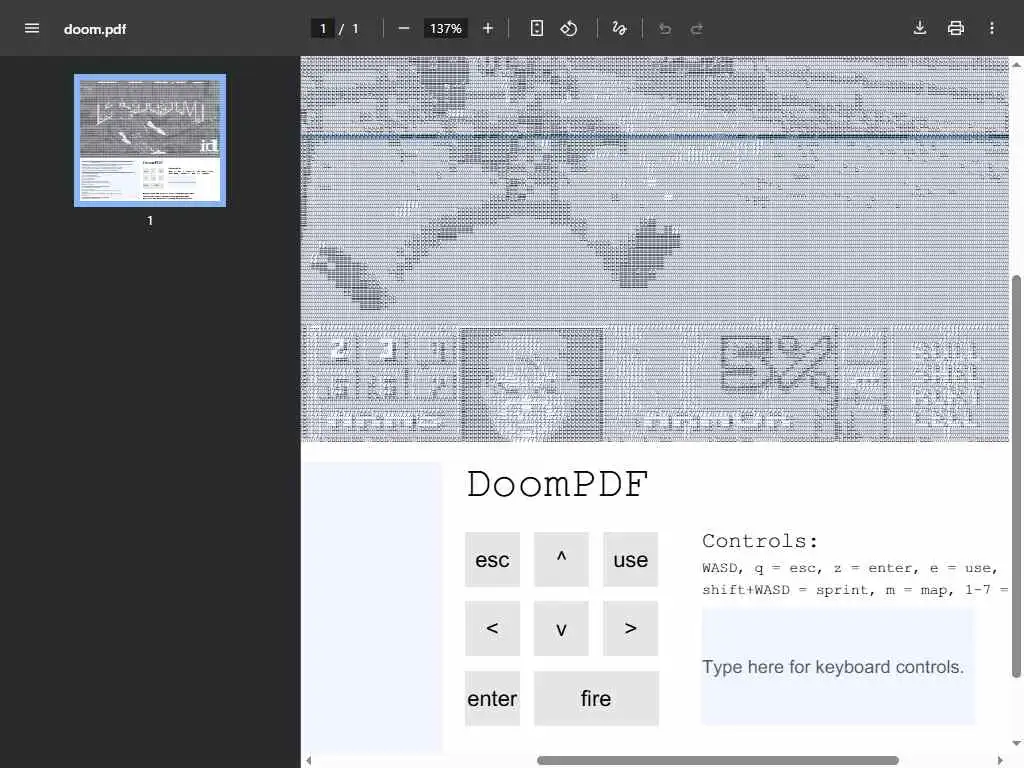
Task: Rotate the document counterclockwise
Action: (x=569, y=28)
